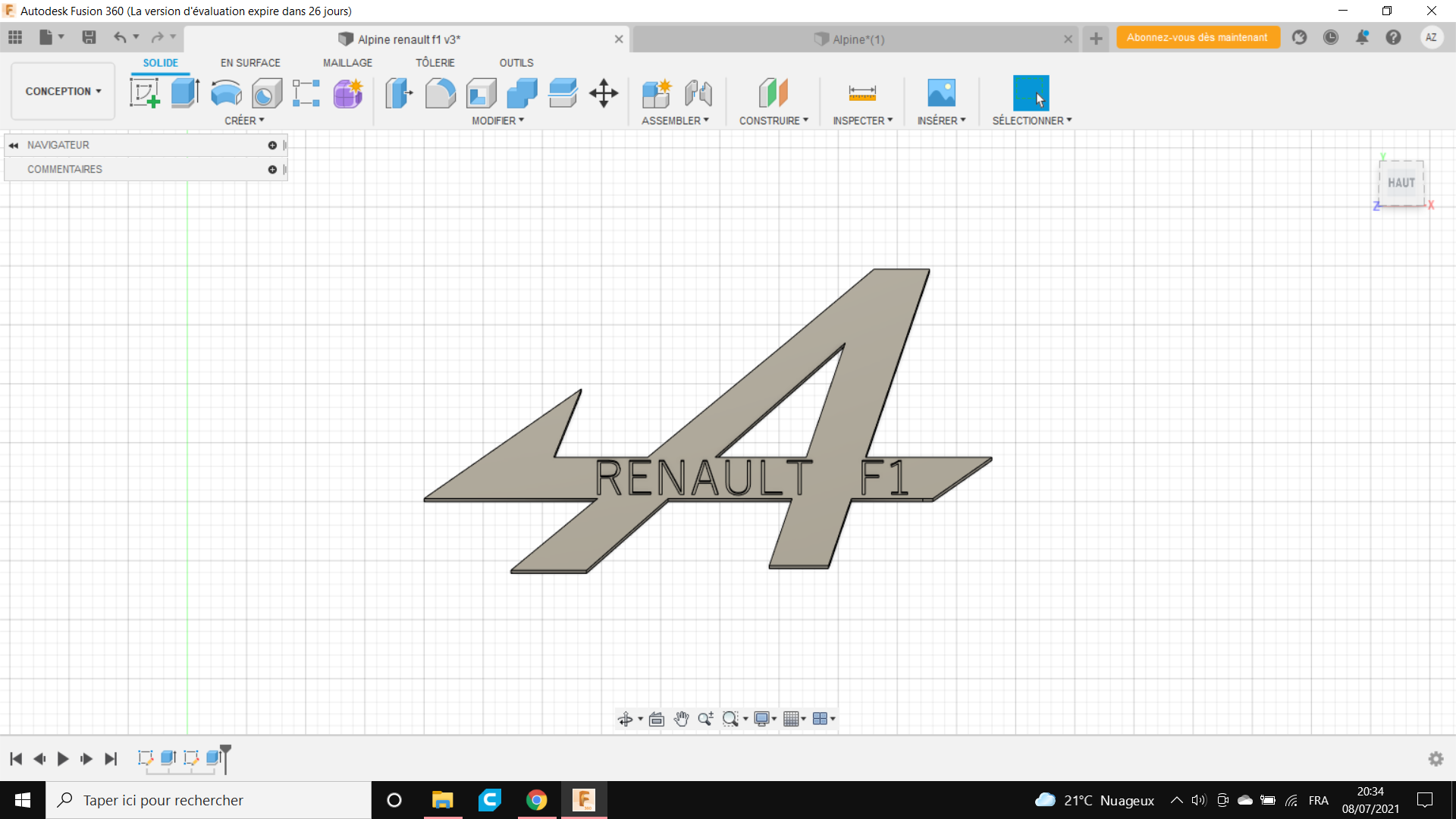The height and width of the screenshot is (819, 1456).
Task: Click the Create Form purple icon
Action: (348, 93)
